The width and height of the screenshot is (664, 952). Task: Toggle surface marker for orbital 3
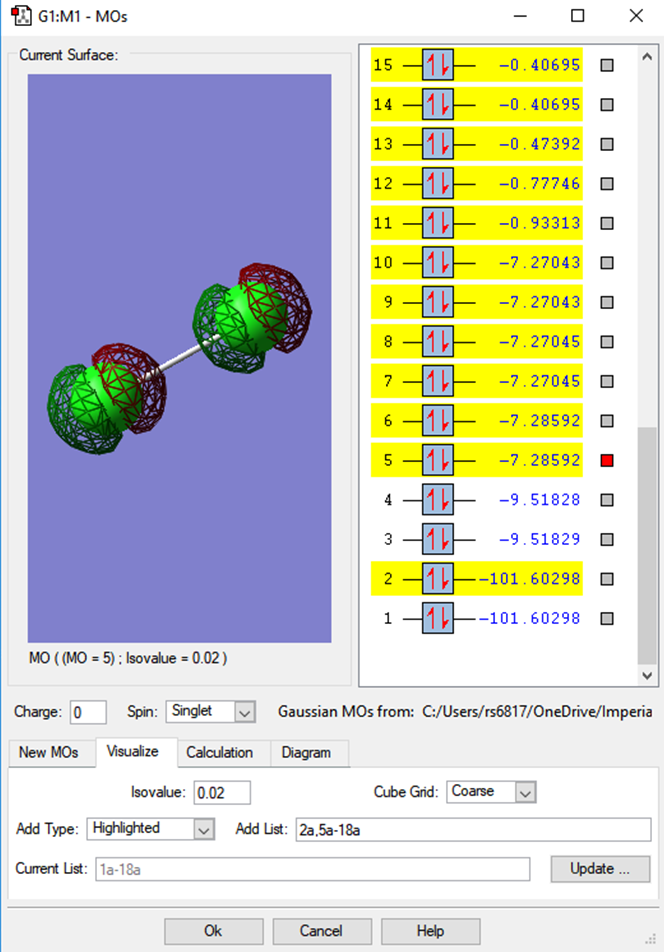point(607,539)
